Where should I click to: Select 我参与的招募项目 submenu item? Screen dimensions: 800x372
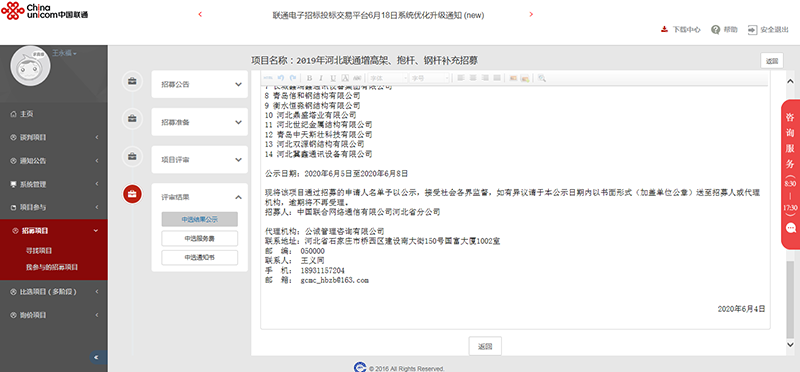tap(52, 267)
